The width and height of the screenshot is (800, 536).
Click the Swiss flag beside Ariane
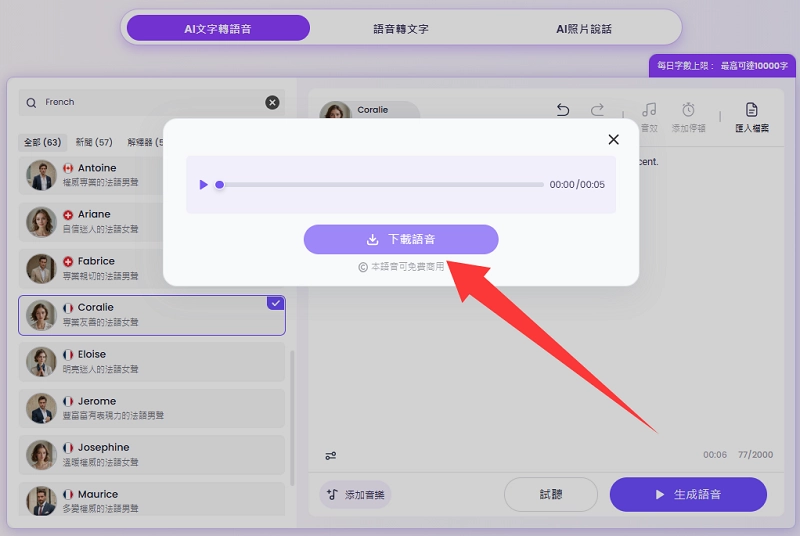[x=68, y=215]
